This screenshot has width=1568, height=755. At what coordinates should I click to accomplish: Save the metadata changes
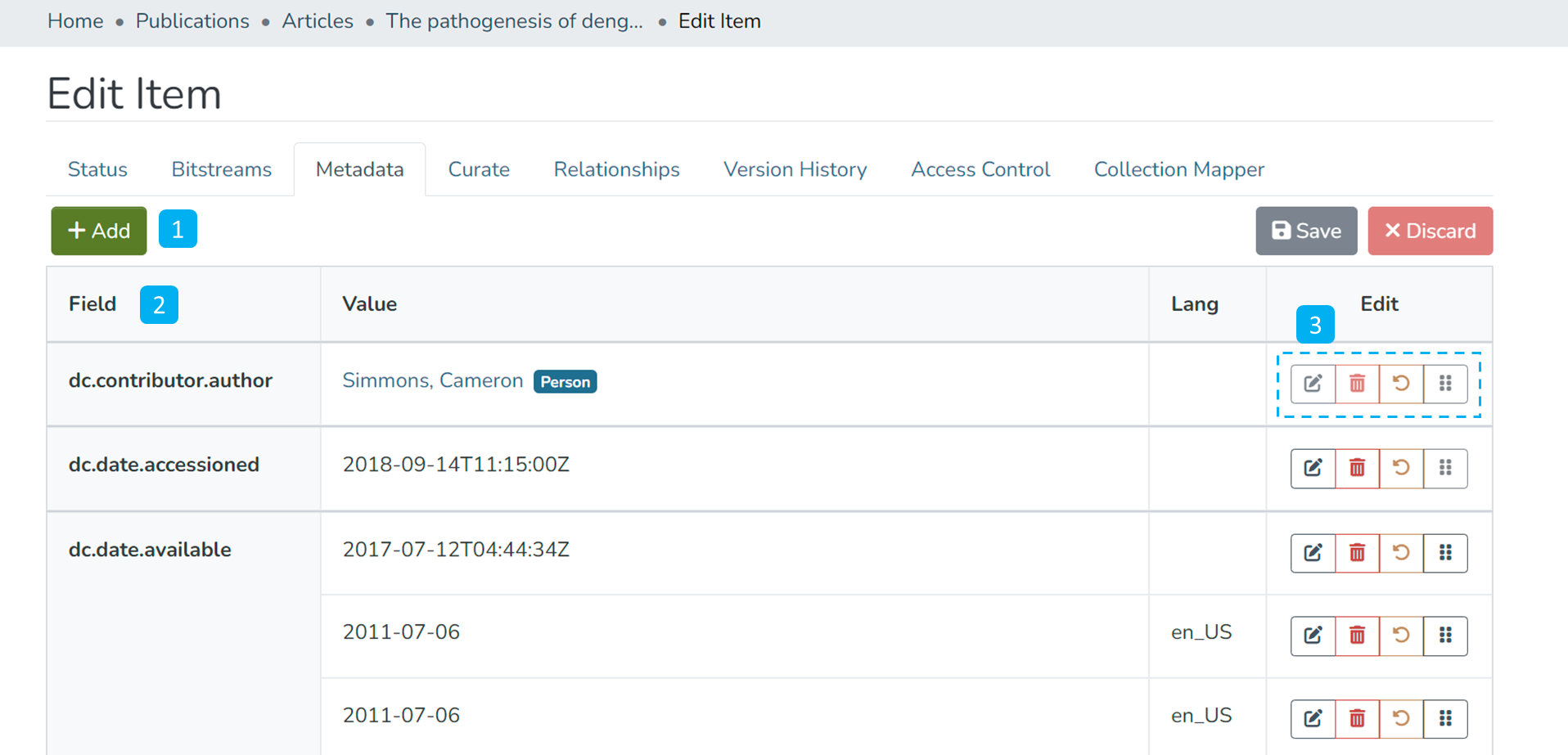pos(1306,231)
